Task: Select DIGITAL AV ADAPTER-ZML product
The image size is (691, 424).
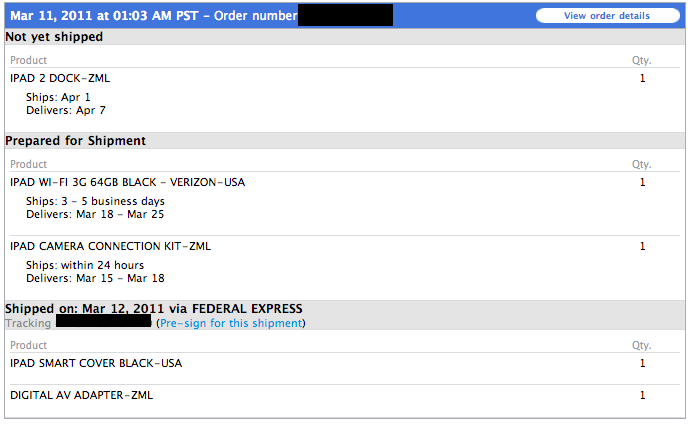Action: [81, 395]
